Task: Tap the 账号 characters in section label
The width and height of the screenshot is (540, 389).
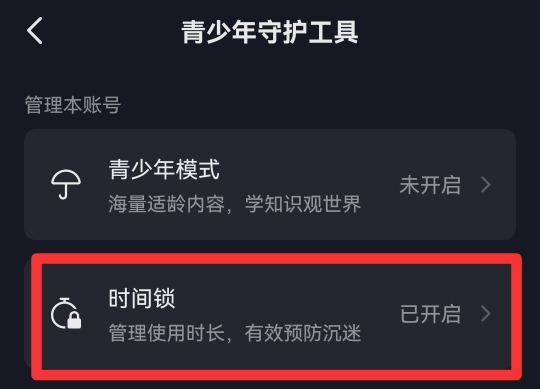Action: [102, 105]
